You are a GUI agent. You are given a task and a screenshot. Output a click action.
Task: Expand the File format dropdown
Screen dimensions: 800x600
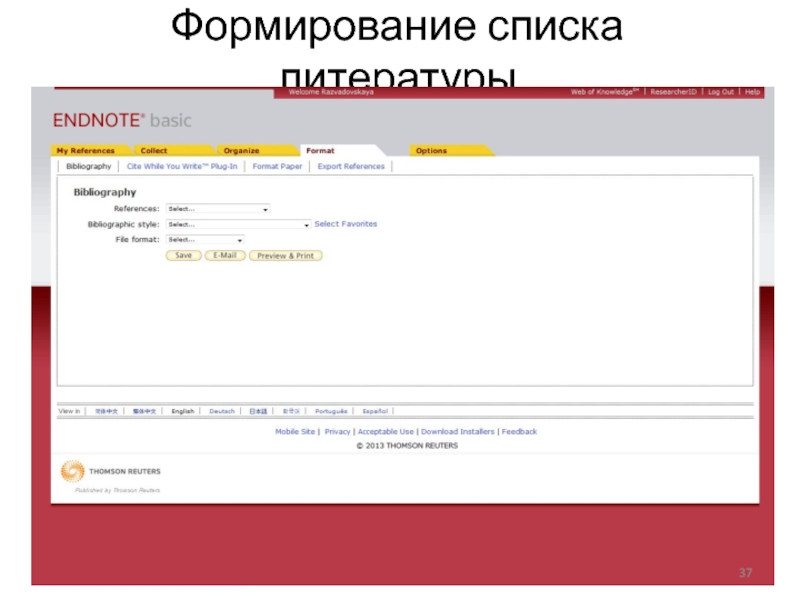tap(205, 240)
